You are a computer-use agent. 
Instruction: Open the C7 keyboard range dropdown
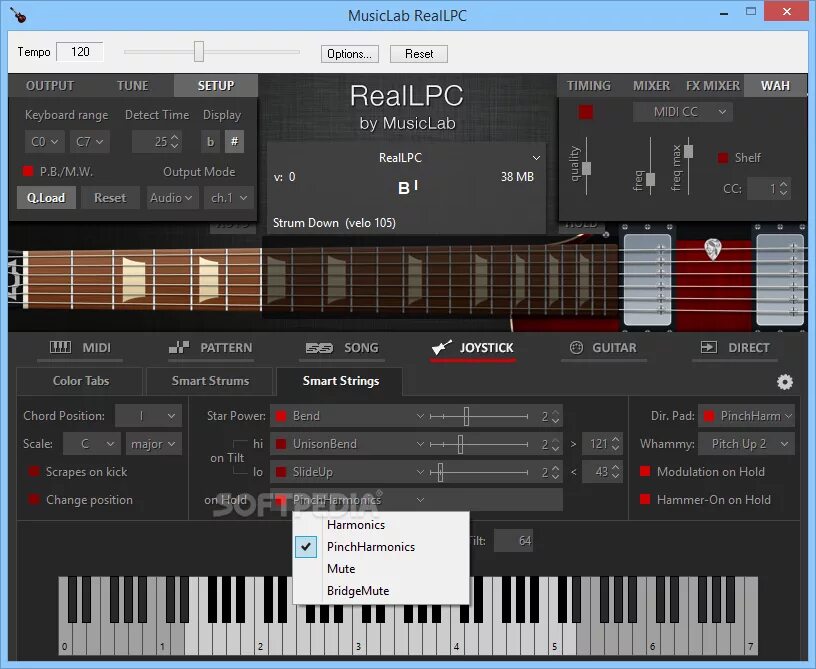[x=90, y=141]
